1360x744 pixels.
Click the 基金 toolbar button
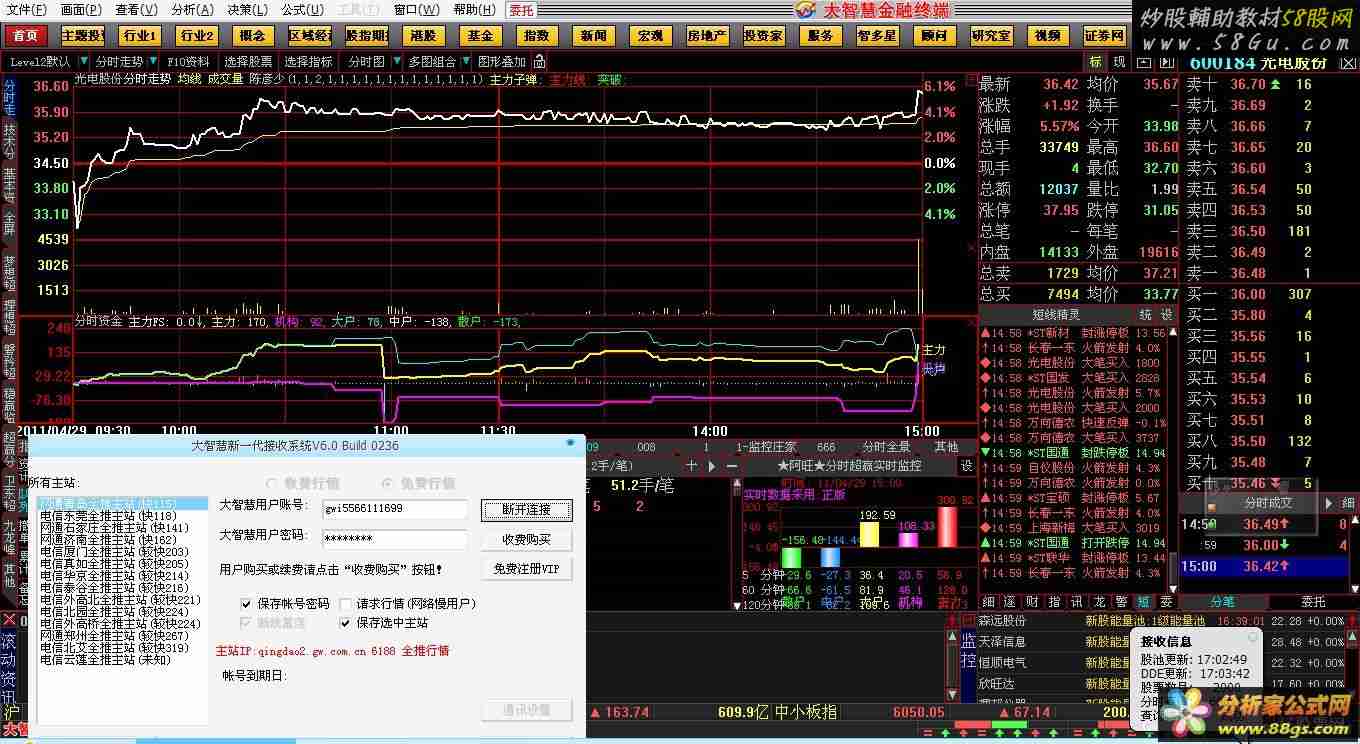pyautogui.click(x=480, y=36)
